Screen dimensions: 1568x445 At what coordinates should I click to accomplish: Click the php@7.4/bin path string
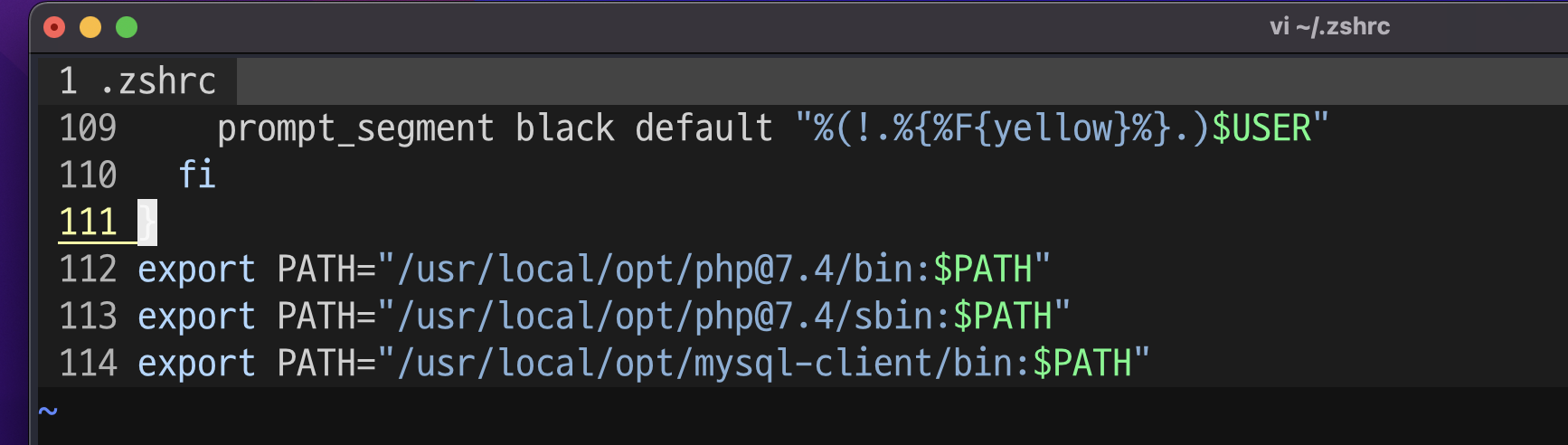click(x=665, y=270)
